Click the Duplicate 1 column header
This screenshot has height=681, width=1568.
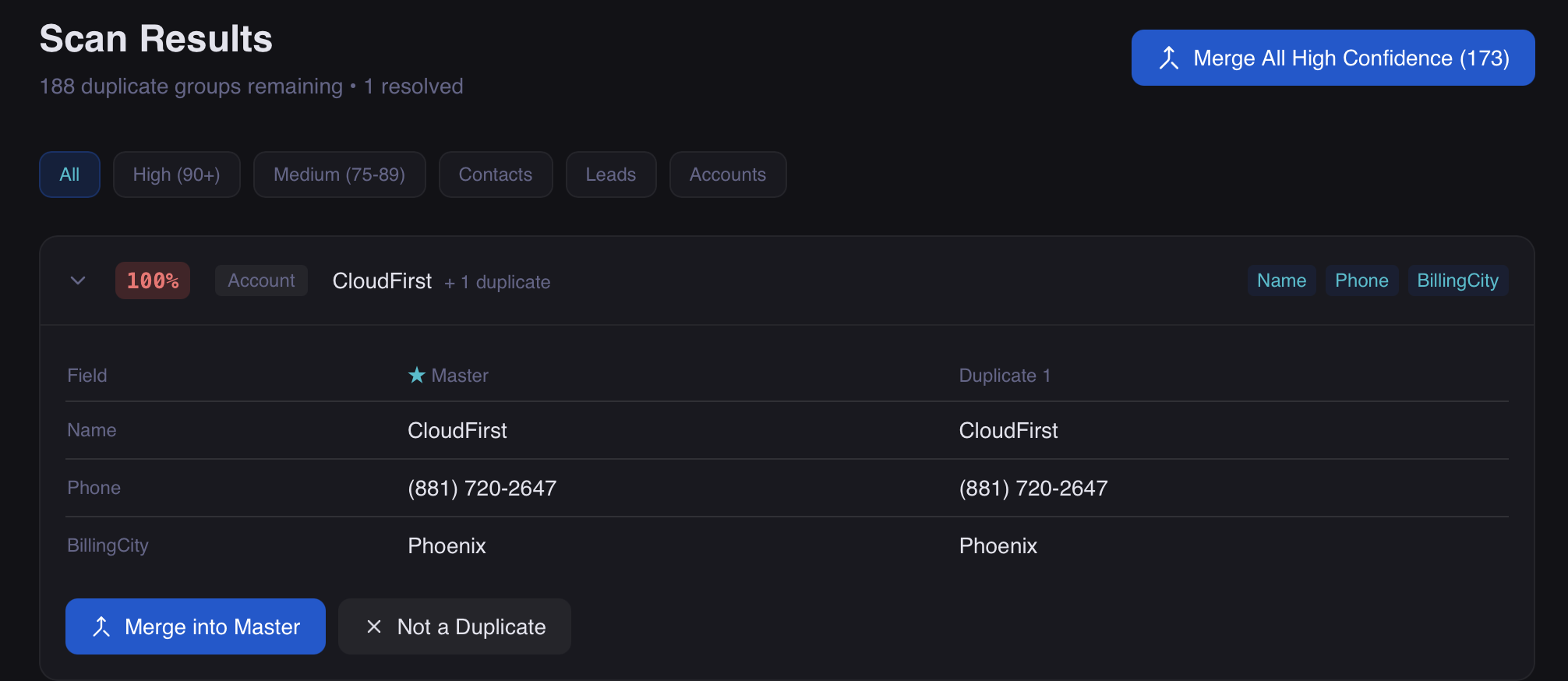point(1005,376)
